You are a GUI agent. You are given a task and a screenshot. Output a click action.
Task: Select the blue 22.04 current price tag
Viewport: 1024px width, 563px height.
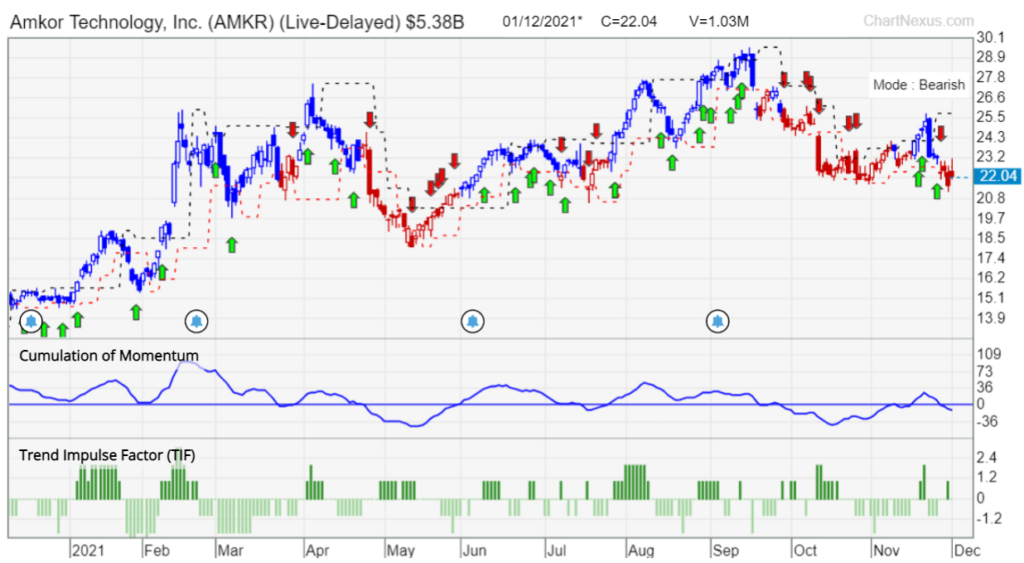[x=997, y=176]
